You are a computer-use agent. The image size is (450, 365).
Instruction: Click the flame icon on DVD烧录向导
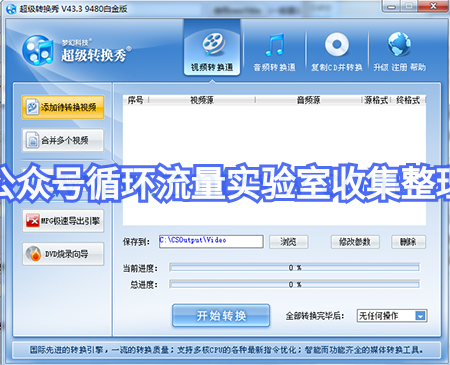coord(33,254)
